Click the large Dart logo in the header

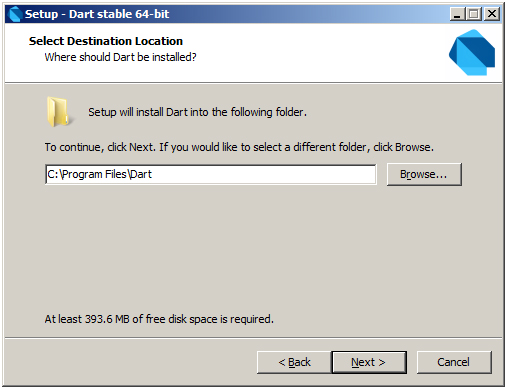pyautogui.click(x=472, y=52)
